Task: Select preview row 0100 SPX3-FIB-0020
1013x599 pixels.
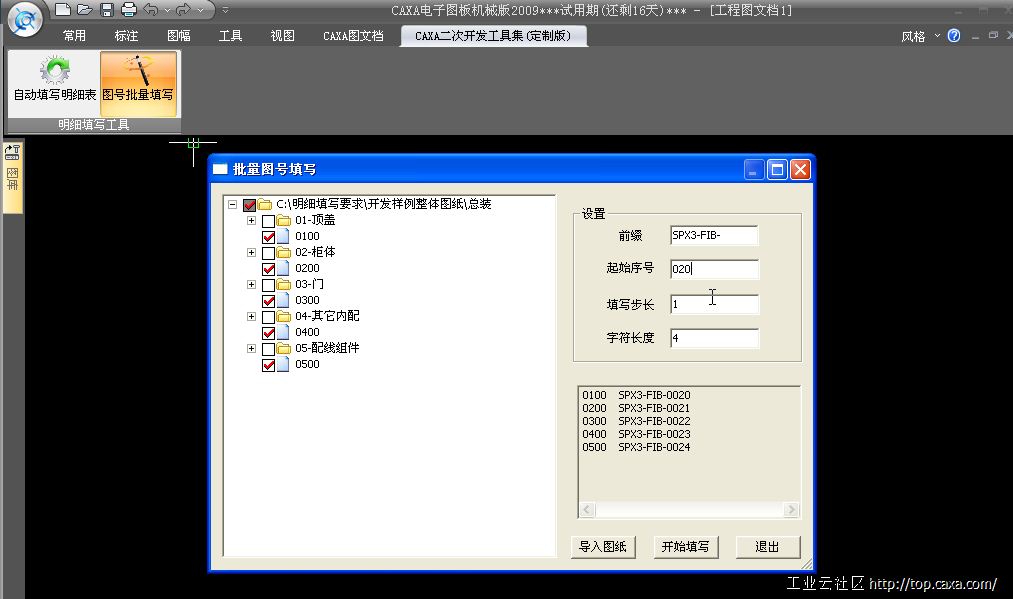Action: tap(636, 395)
